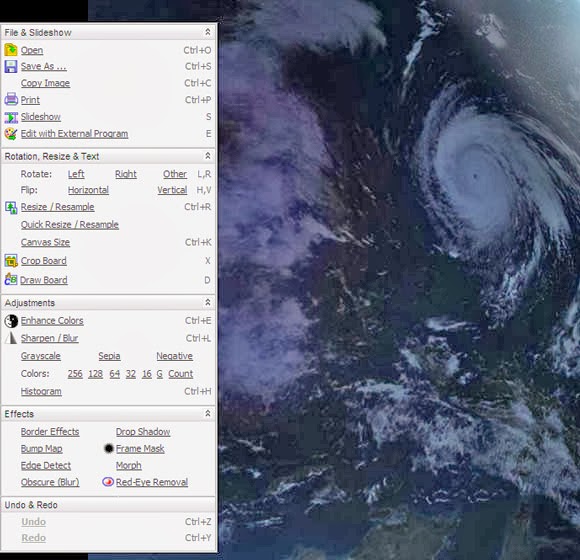Click the Open folder icon
580x560 pixels.
pyautogui.click(x=11, y=50)
